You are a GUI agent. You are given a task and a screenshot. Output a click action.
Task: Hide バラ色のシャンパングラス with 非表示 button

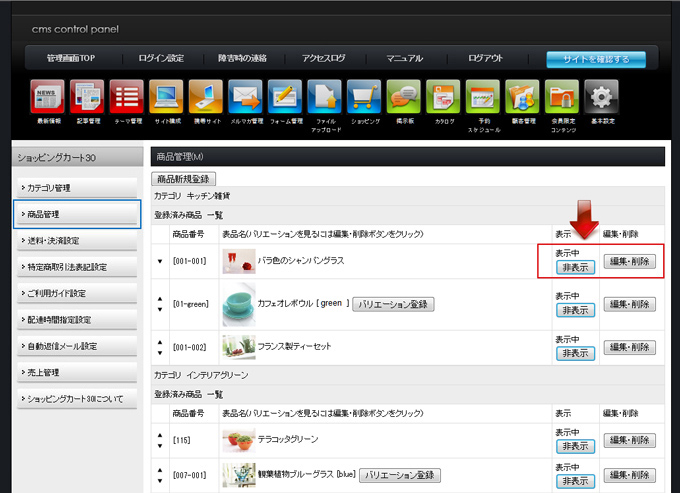click(575, 267)
